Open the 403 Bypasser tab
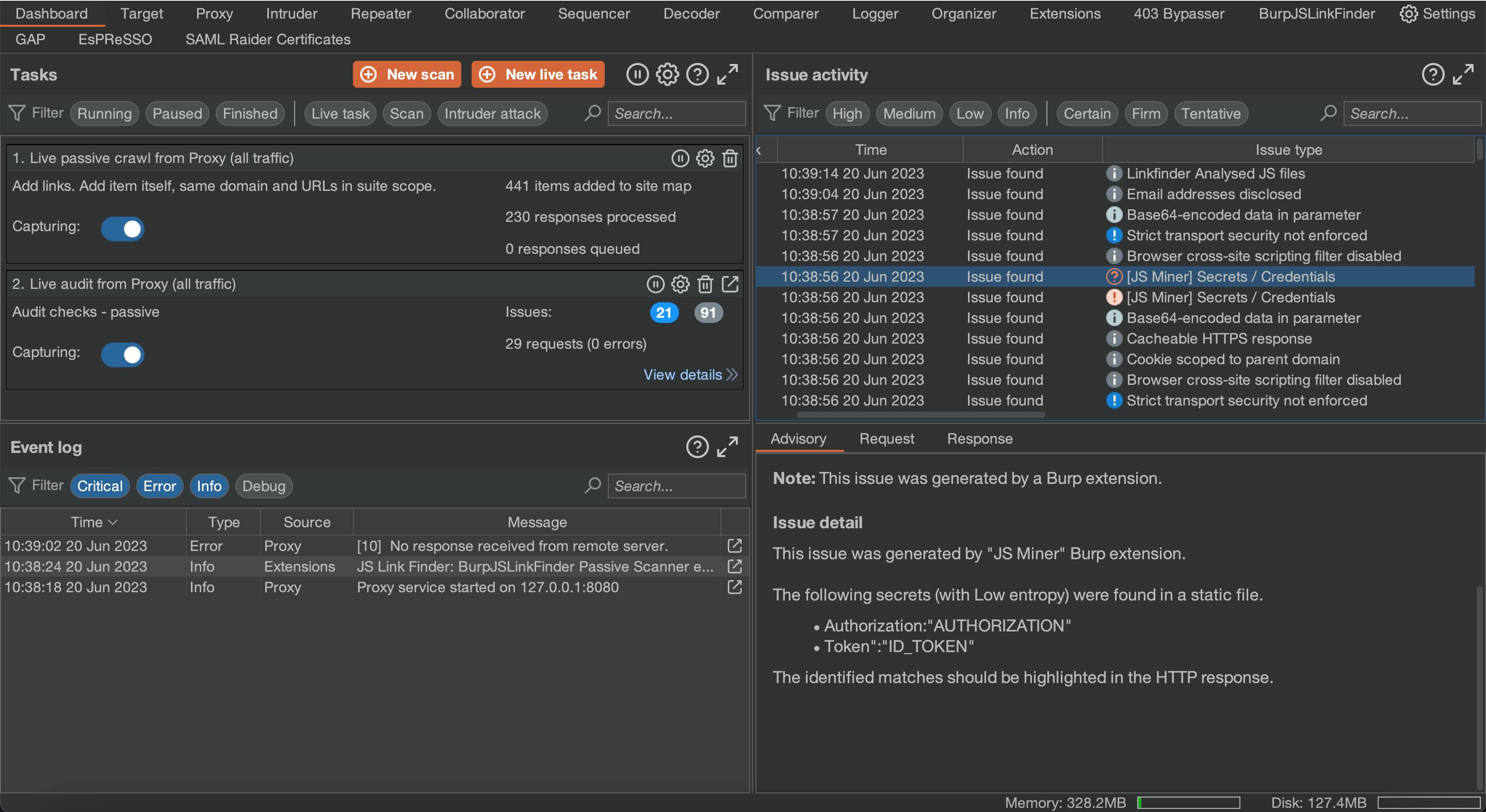 point(1178,14)
